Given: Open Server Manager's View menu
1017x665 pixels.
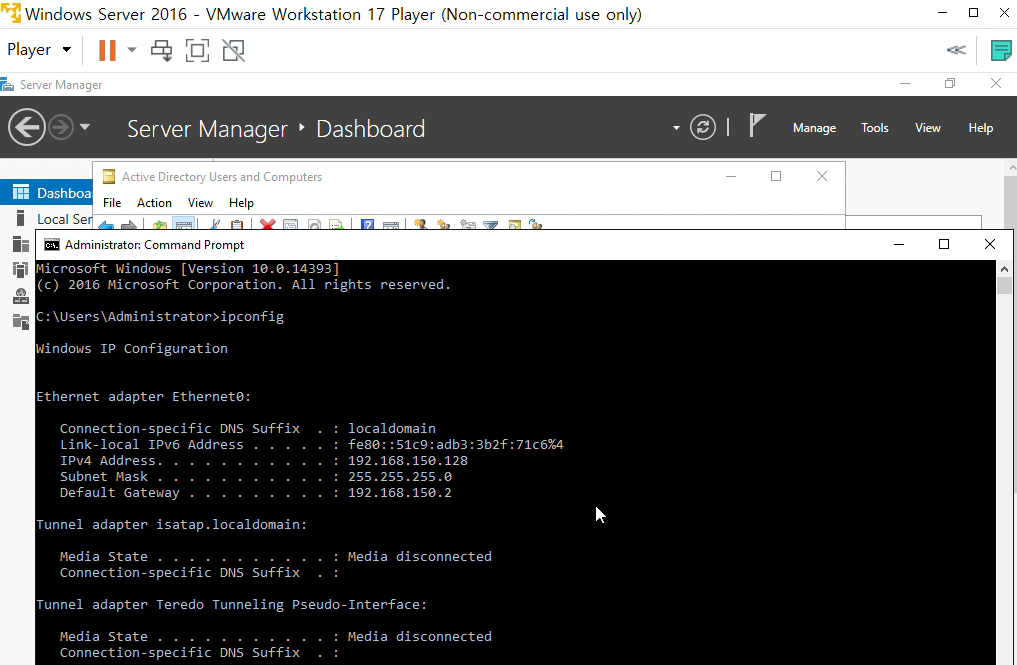Looking at the screenshot, I should (x=927, y=128).
